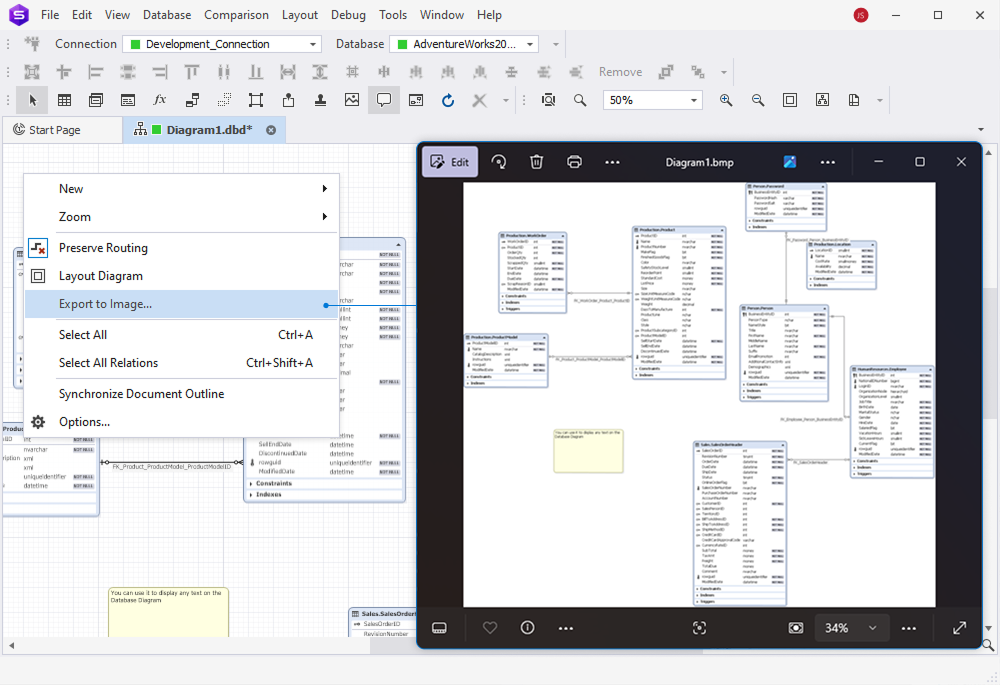
Task: Select the Note tool in the toolbar
Action: [x=384, y=100]
